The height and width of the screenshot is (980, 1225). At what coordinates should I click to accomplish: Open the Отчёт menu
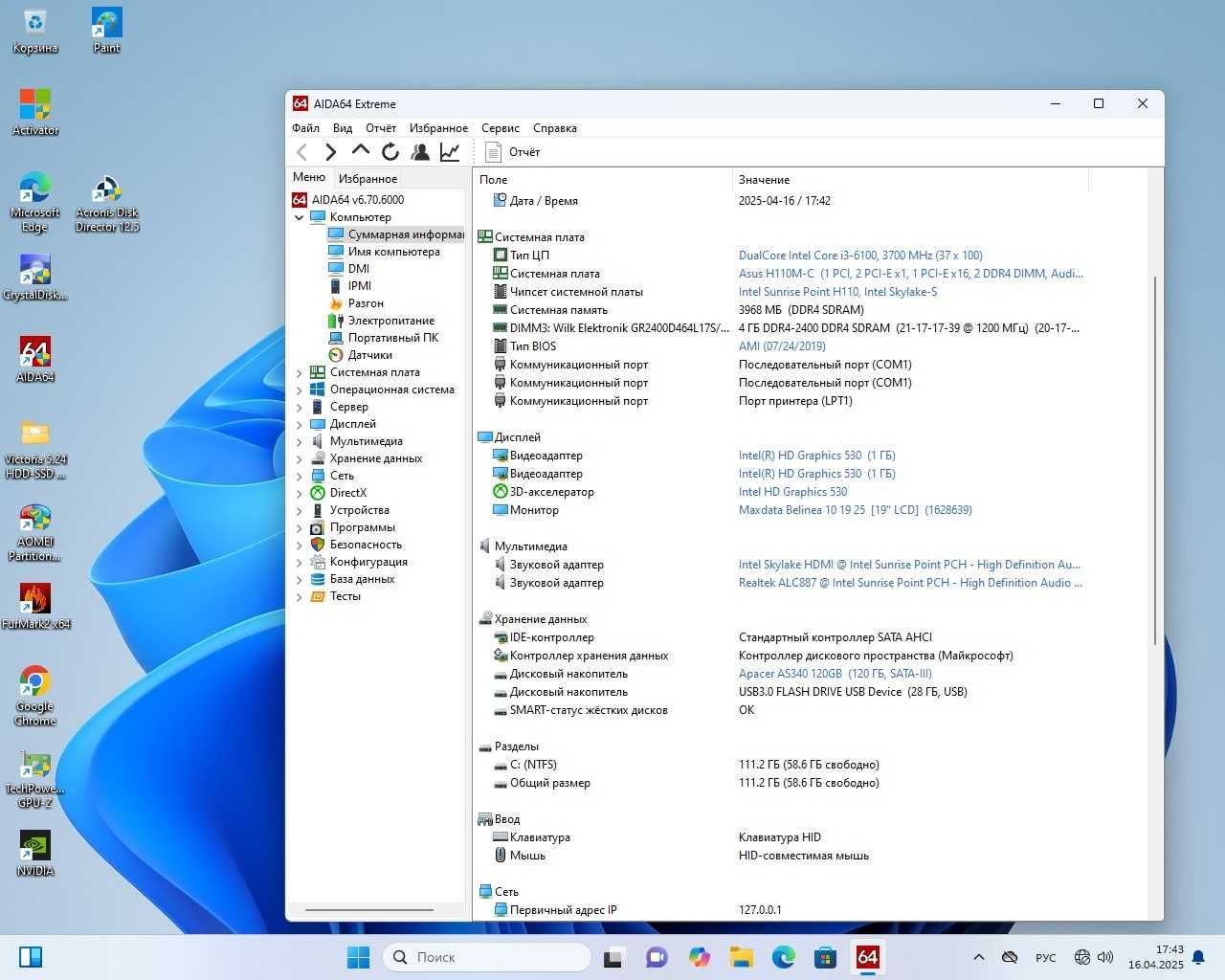tap(381, 127)
